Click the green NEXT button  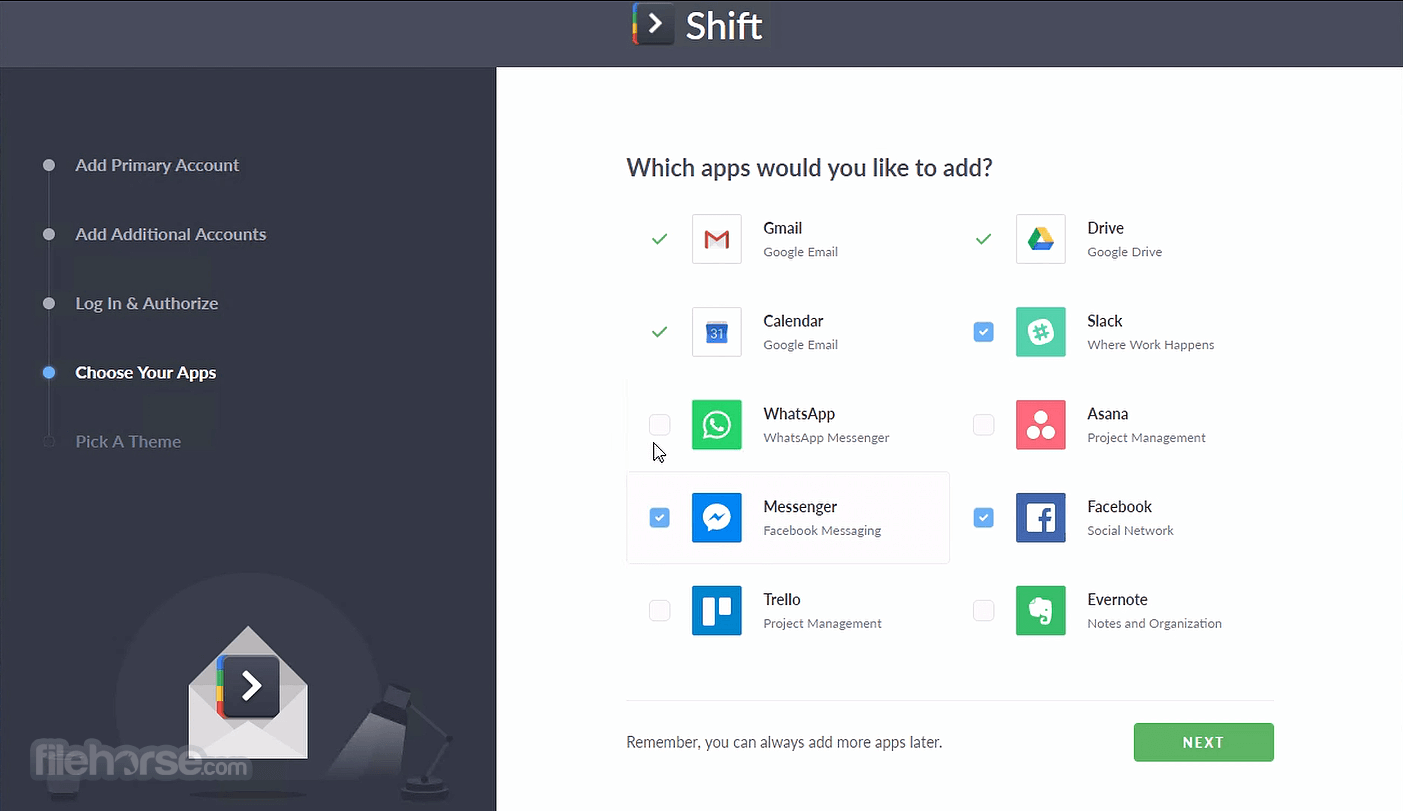coord(1204,743)
